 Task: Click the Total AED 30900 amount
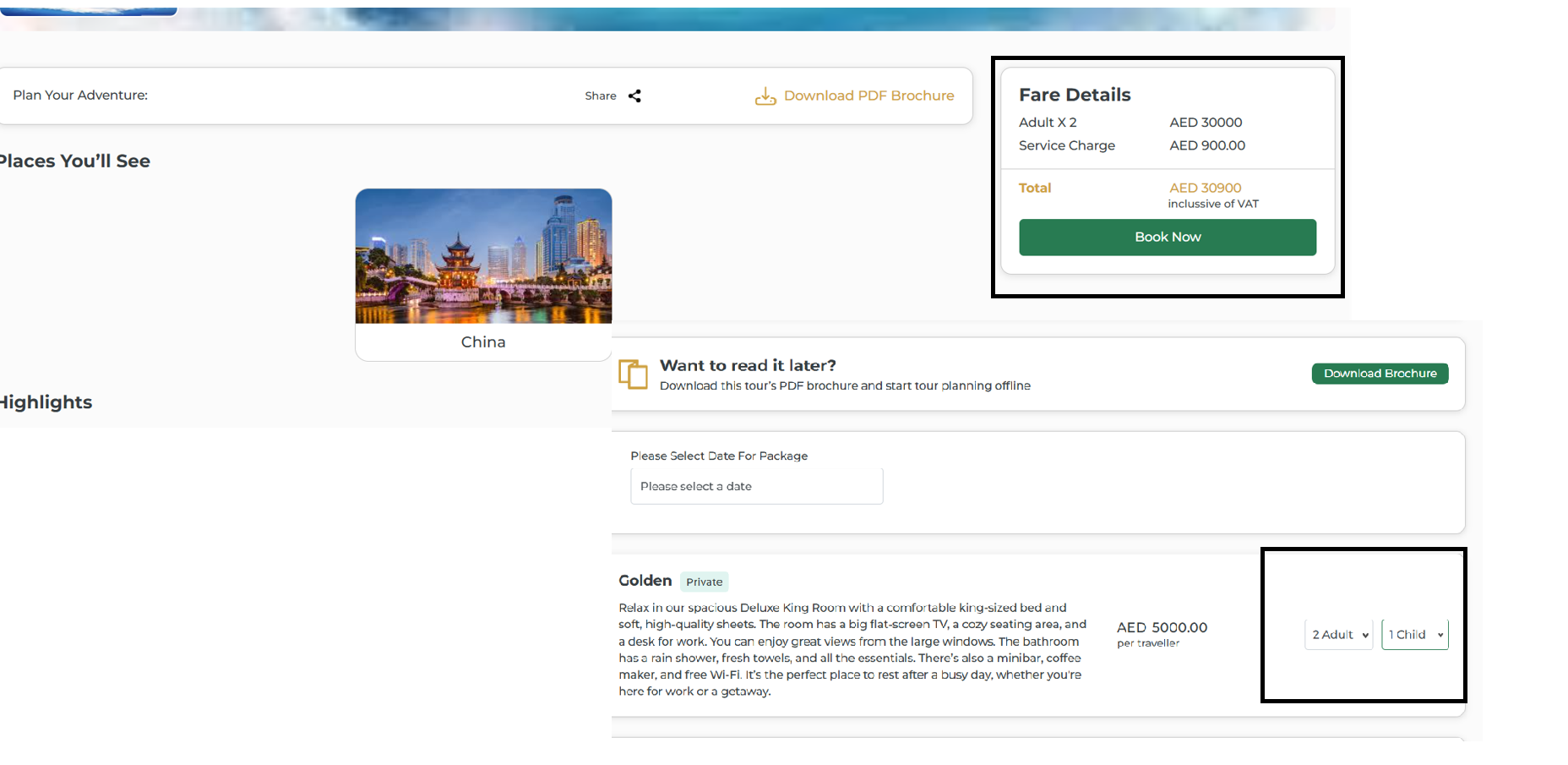pyautogui.click(x=1205, y=188)
